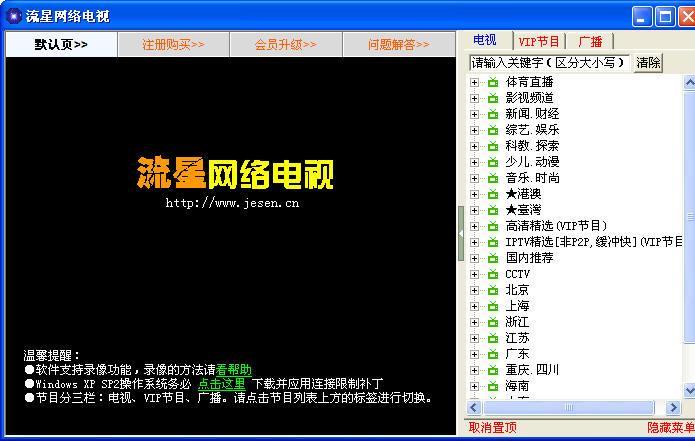The image size is (695, 441).
Task: Select the ★臺灣 tree item
Action: click(523, 210)
